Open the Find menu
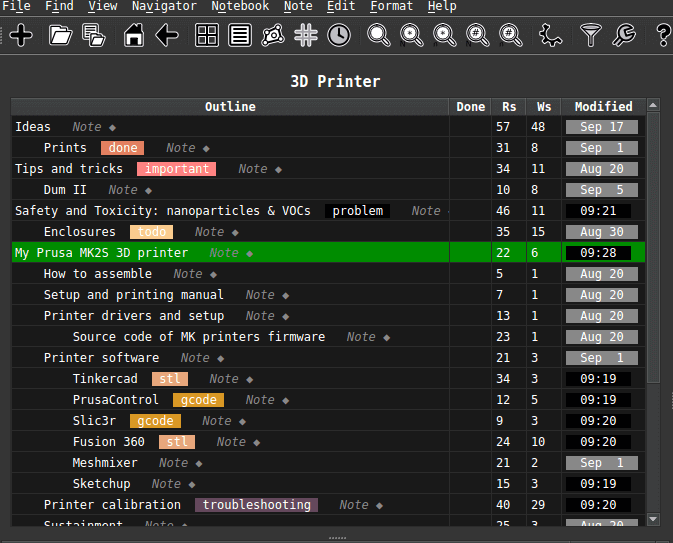The height and width of the screenshot is (543, 673). coord(59,6)
